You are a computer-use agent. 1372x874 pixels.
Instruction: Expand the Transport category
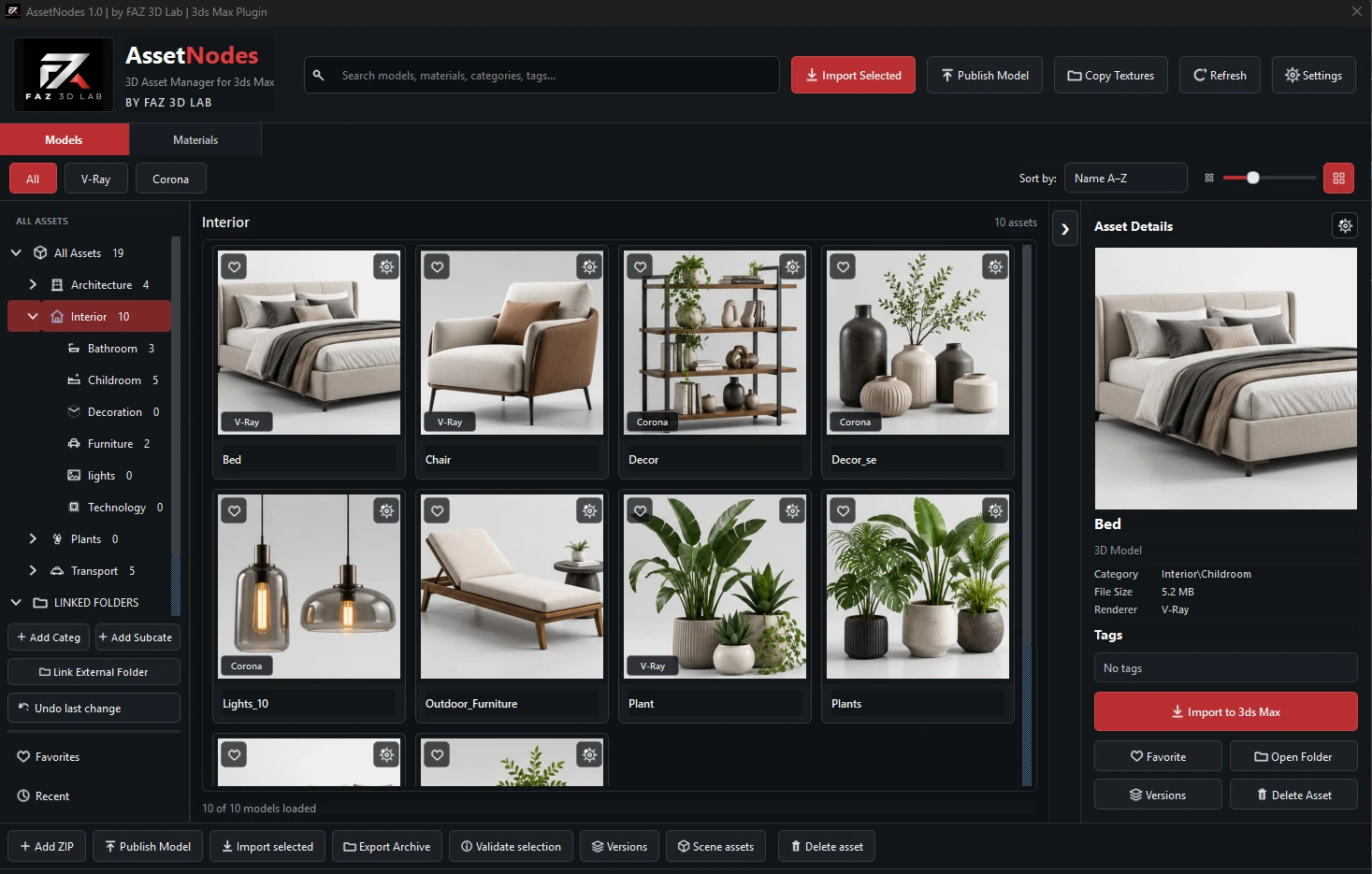click(33, 571)
